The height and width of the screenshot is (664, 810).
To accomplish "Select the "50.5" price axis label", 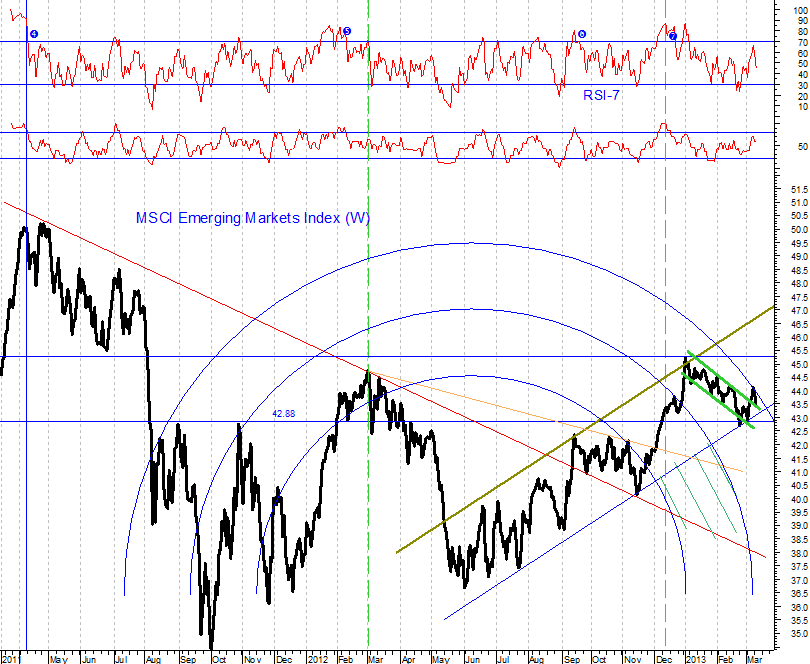I will (799, 216).
